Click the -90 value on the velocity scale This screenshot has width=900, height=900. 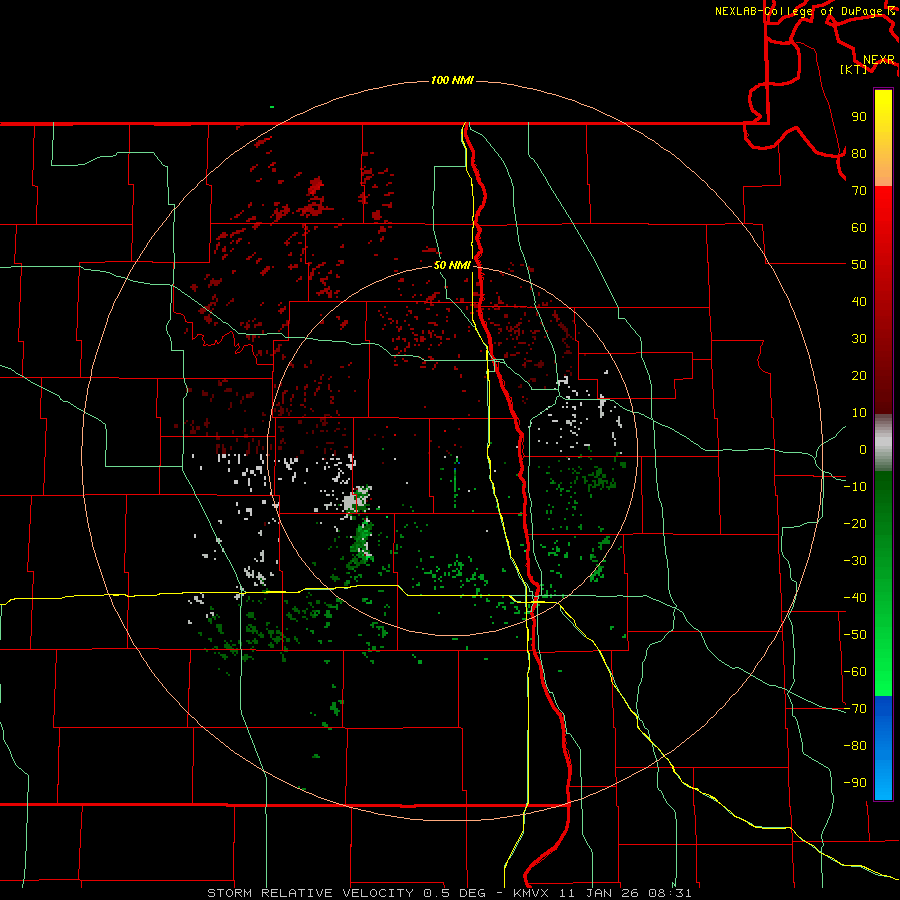click(855, 783)
